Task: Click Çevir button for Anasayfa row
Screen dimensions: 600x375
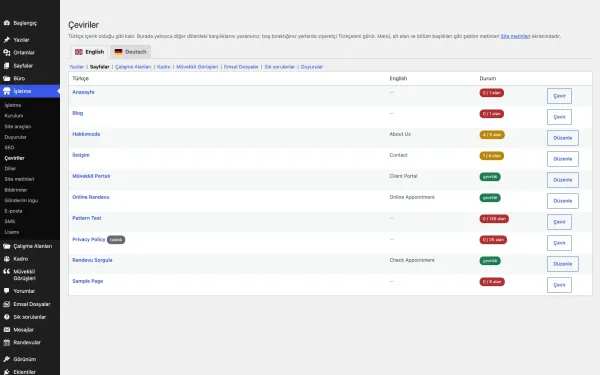Action: coord(559,96)
